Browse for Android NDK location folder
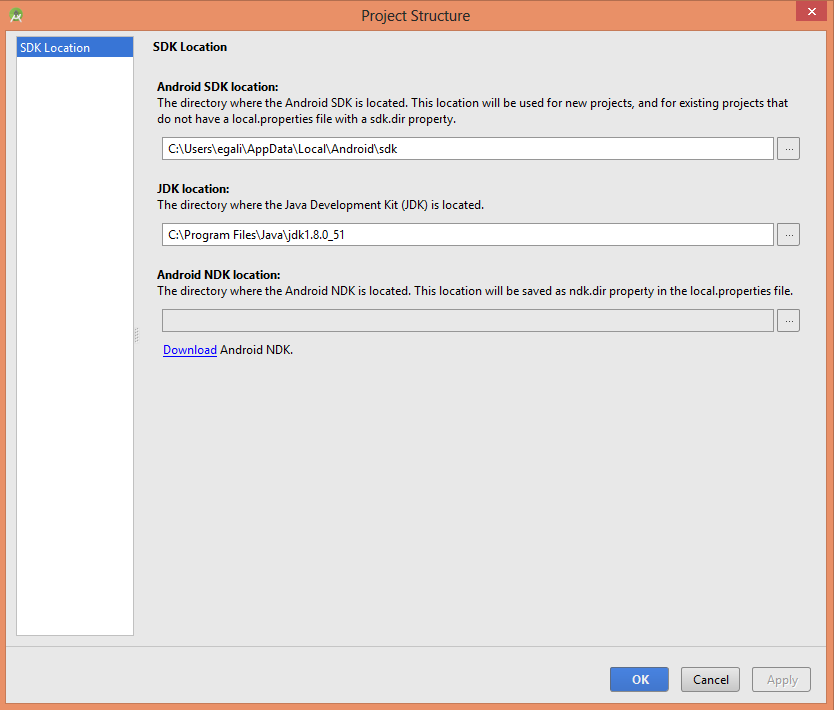Image resolution: width=834 pixels, height=710 pixels. pos(788,321)
